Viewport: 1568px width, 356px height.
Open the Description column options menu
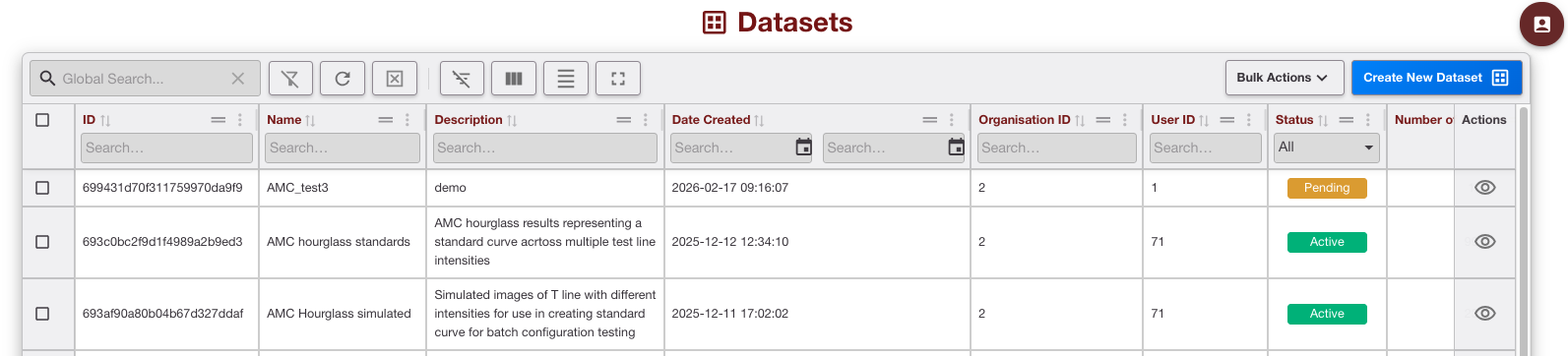(x=646, y=120)
